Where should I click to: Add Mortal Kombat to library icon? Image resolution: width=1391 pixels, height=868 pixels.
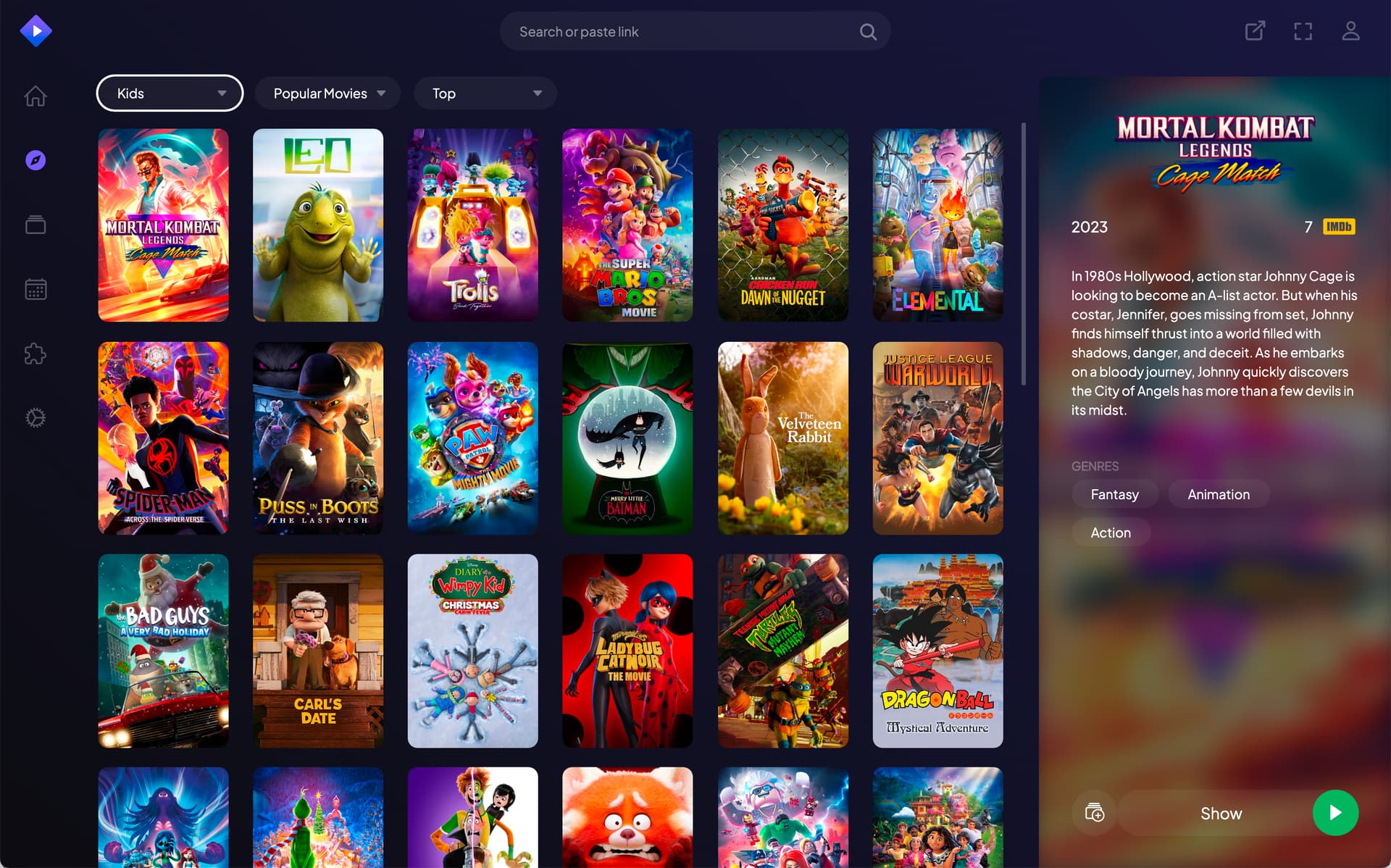click(x=1094, y=813)
